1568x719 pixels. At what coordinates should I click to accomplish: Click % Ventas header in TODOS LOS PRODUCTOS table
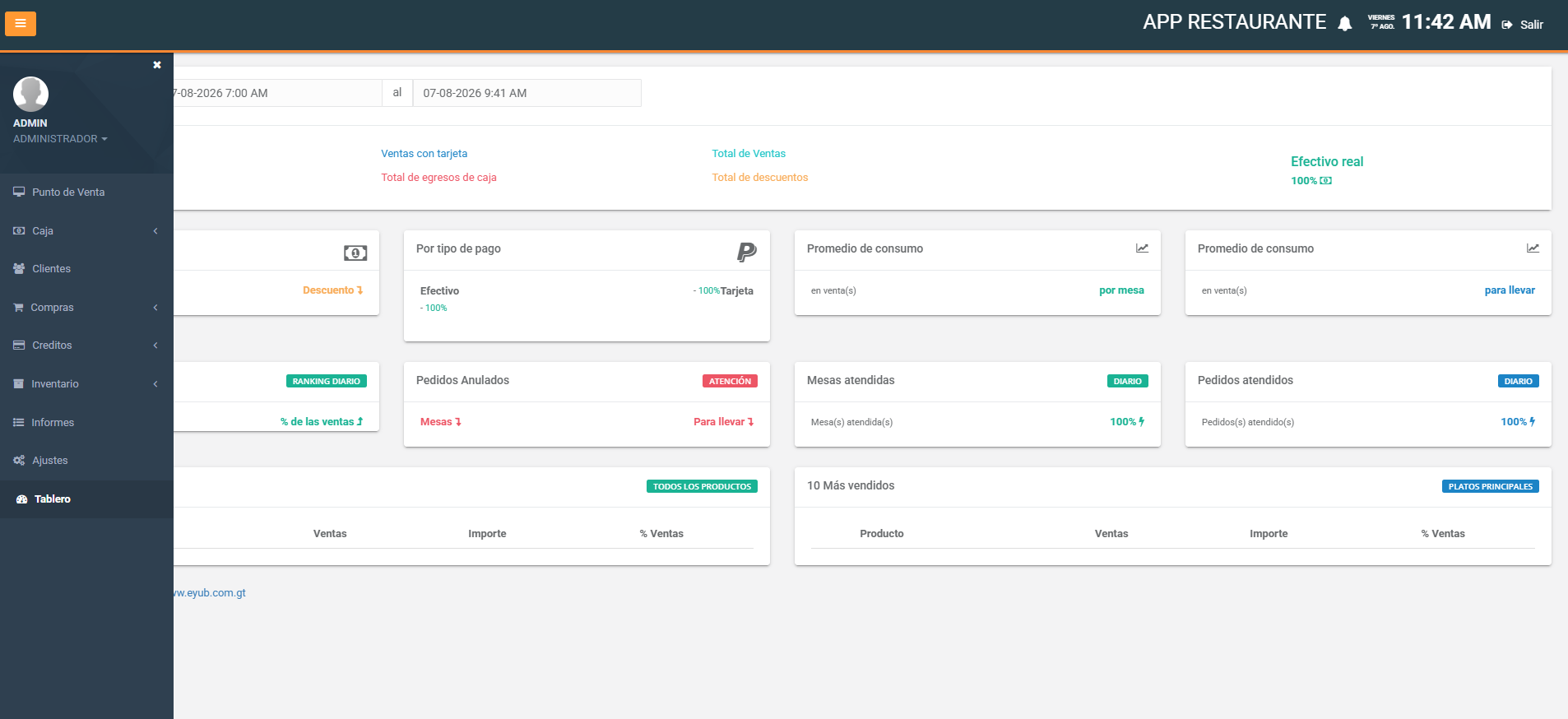[x=661, y=534]
